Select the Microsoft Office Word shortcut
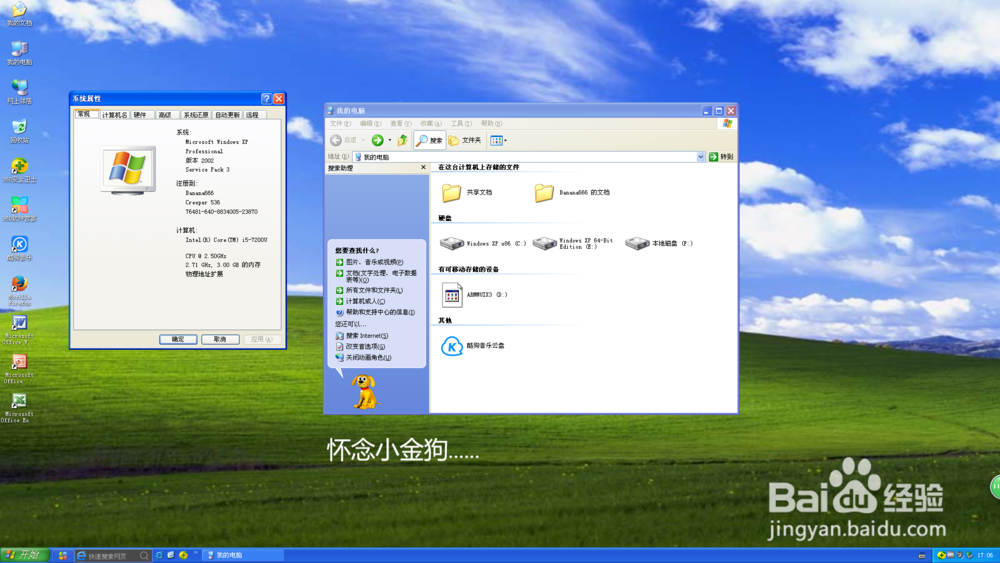1000x563 pixels. coord(19,330)
